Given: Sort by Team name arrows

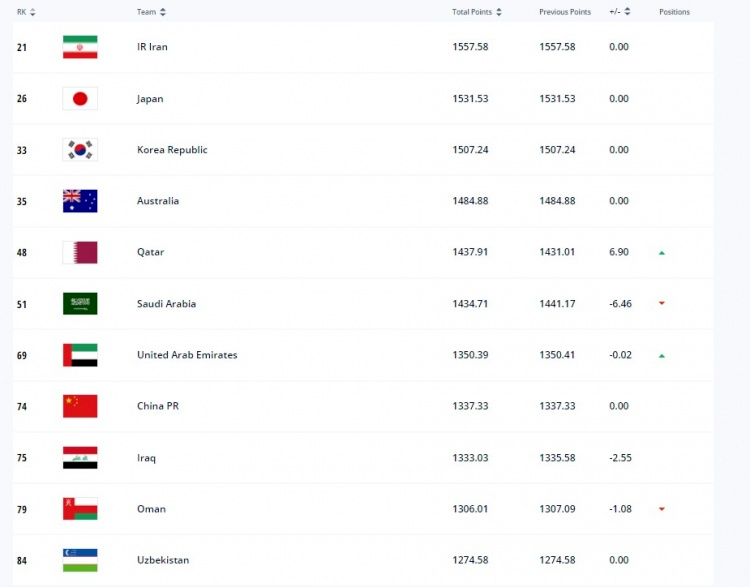Looking at the screenshot, I should (163, 12).
